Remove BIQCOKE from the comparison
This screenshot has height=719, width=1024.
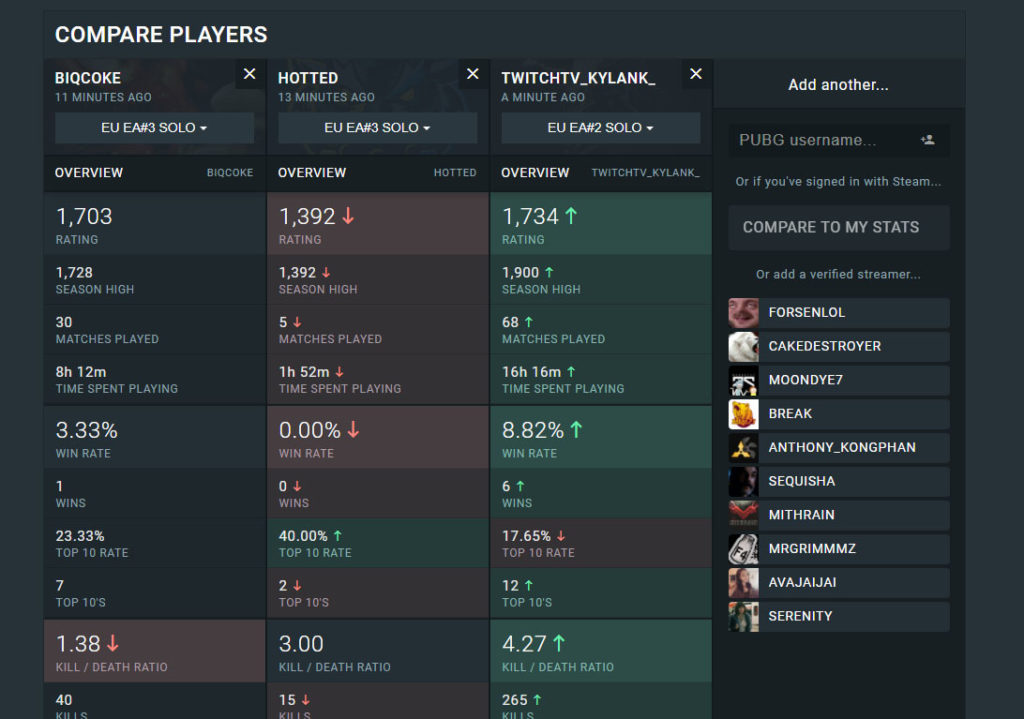tap(250, 74)
